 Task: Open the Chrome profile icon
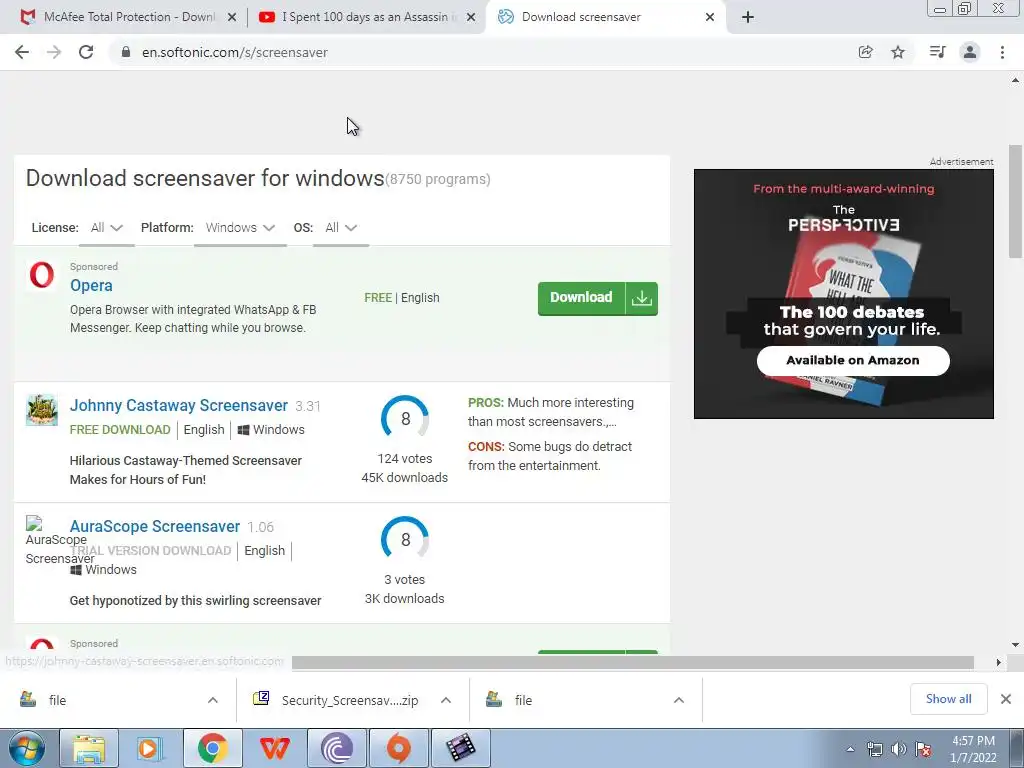[970, 52]
